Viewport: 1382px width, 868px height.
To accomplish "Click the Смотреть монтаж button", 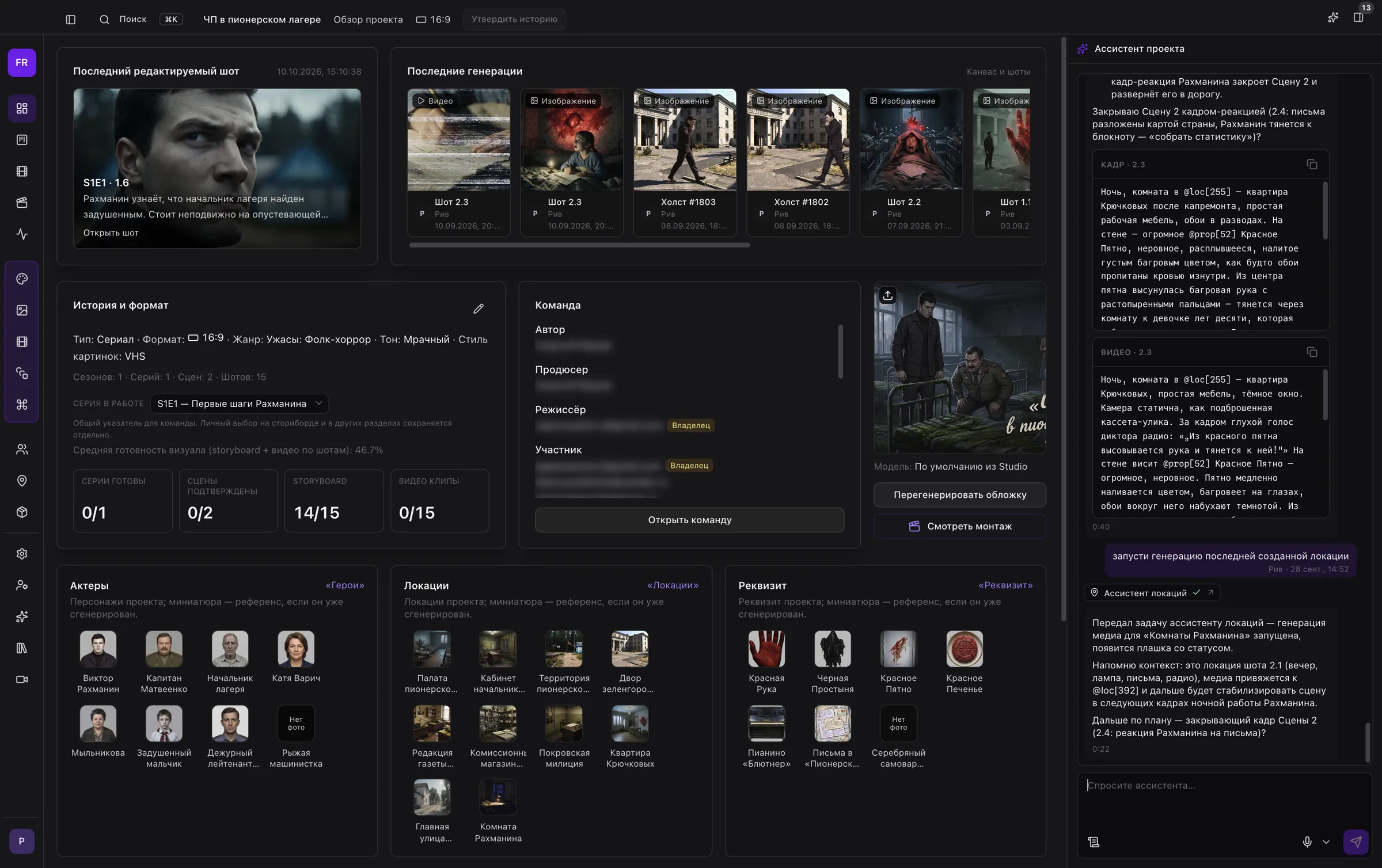I will tap(960, 527).
